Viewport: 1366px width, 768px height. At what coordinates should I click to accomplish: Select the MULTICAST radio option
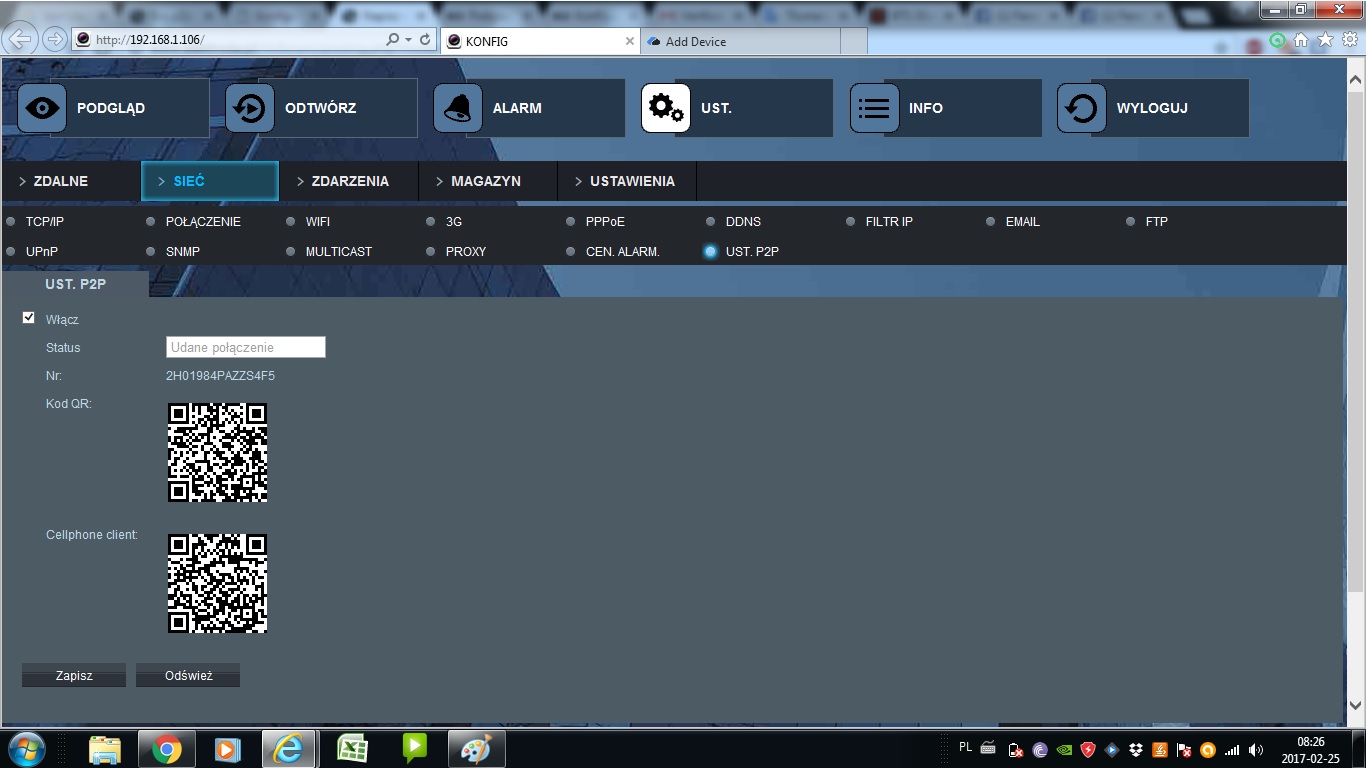tap(291, 252)
